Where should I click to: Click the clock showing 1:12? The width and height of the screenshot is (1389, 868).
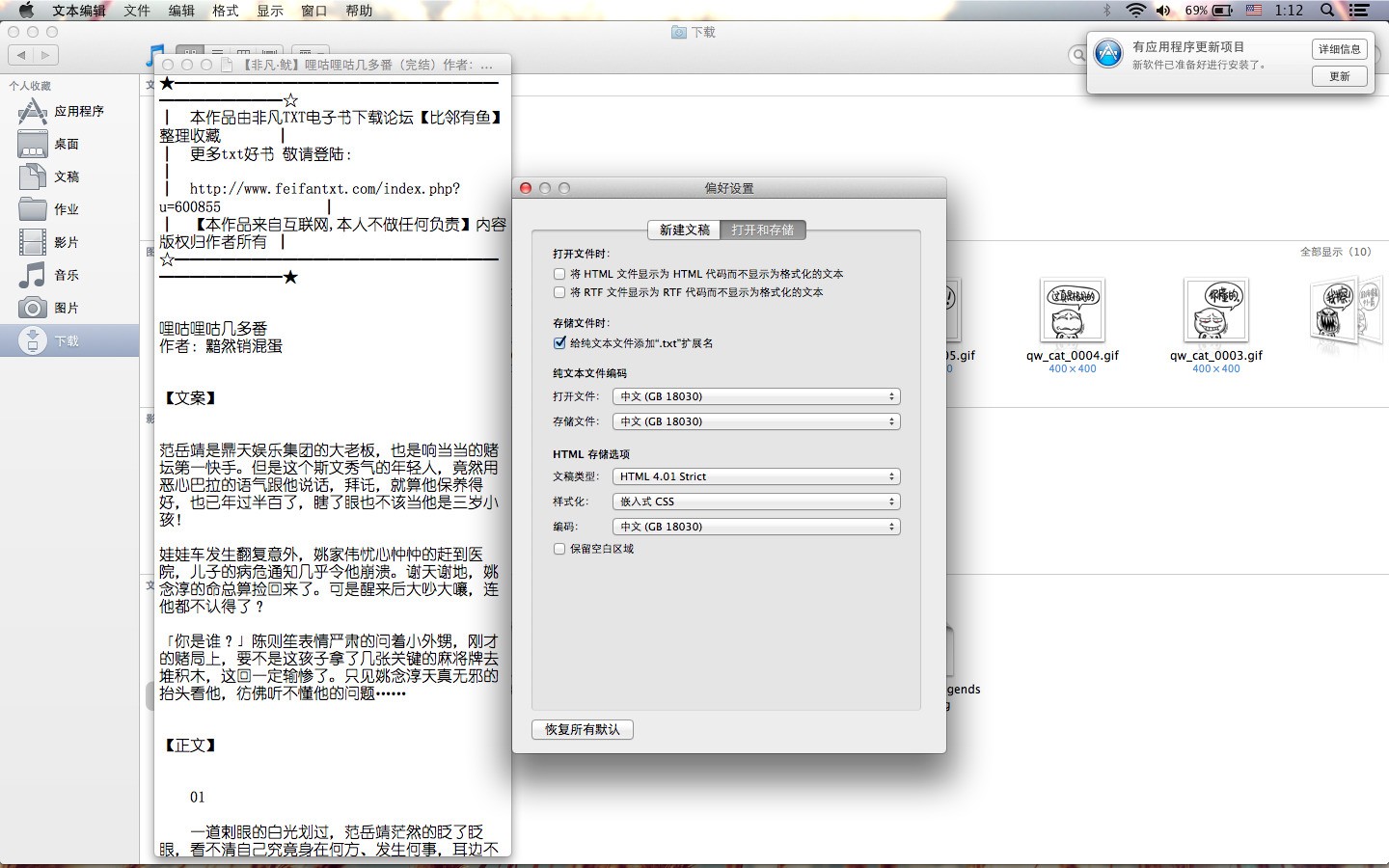coord(1289,11)
